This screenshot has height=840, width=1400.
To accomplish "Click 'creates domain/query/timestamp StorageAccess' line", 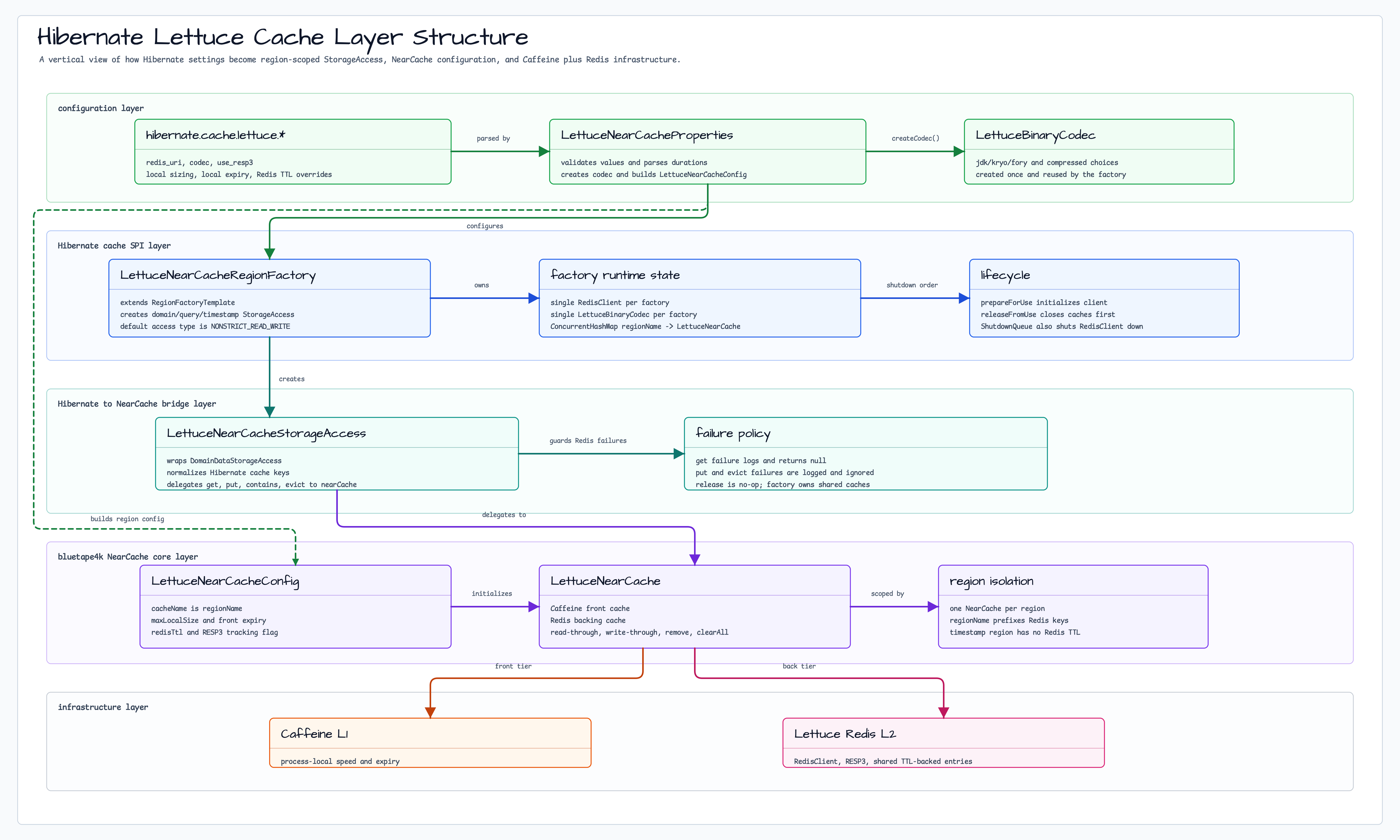I will tap(207, 315).
